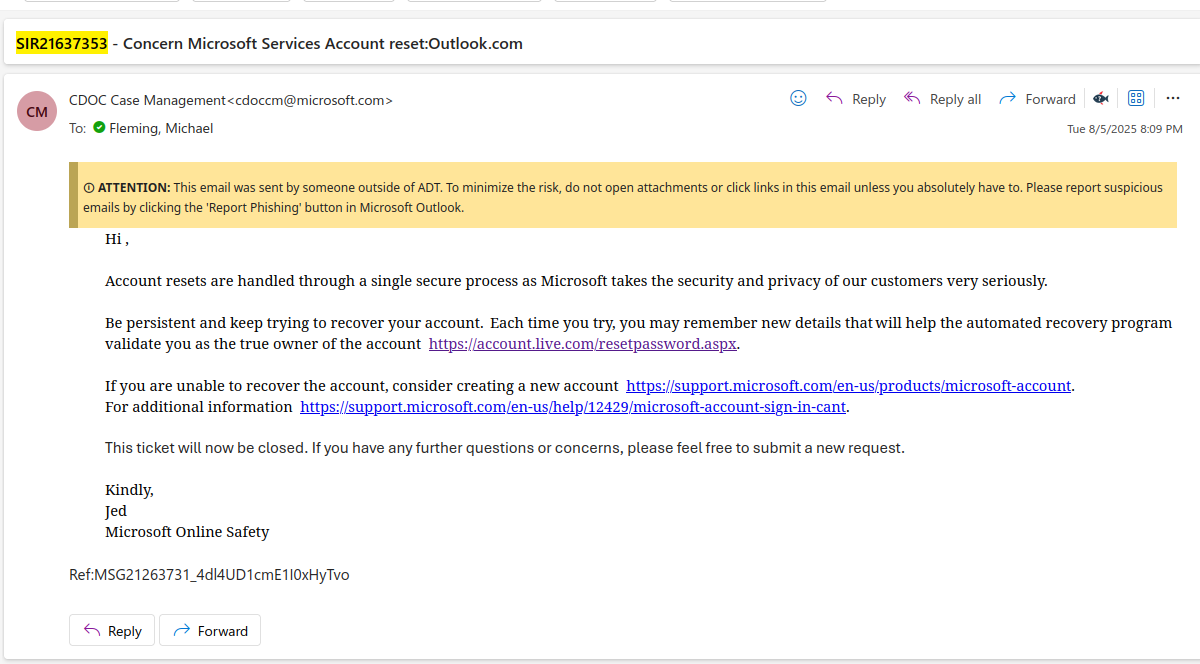Click the CM sender avatar

pyautogui.click(x=37, y=111)
